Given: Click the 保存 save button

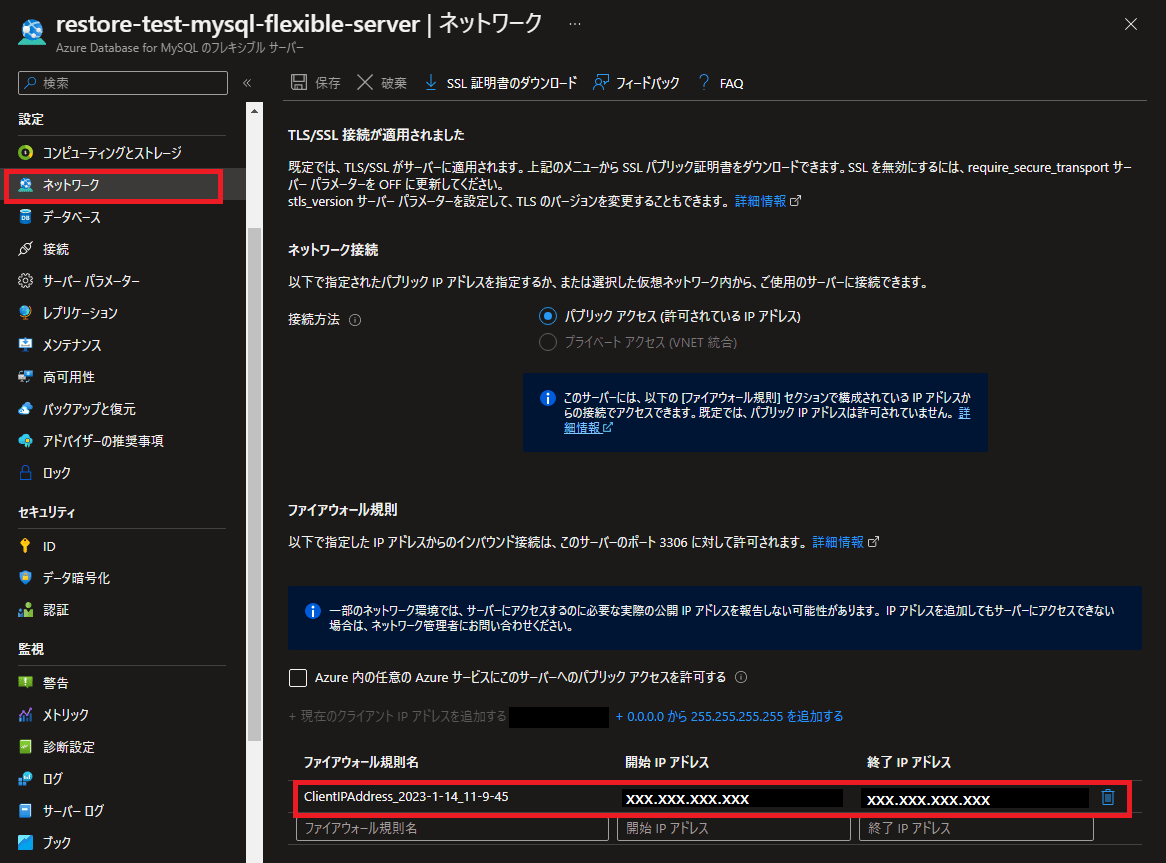Looking at the screenshot, I should (315, 83).
